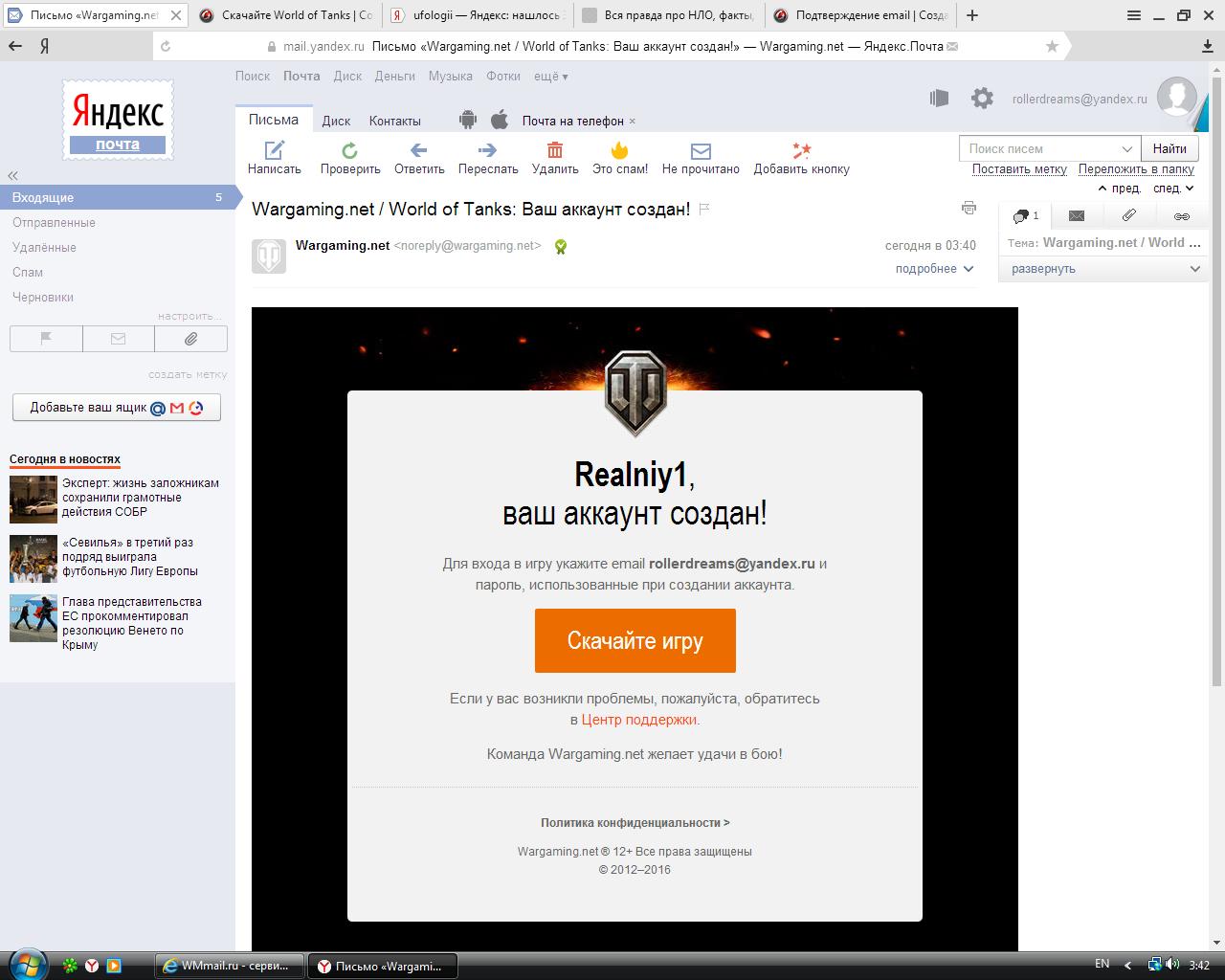Show the conversation thread tab icon
The width and height of the screenshot is (1225, 980).
(x=1025, y=216)
